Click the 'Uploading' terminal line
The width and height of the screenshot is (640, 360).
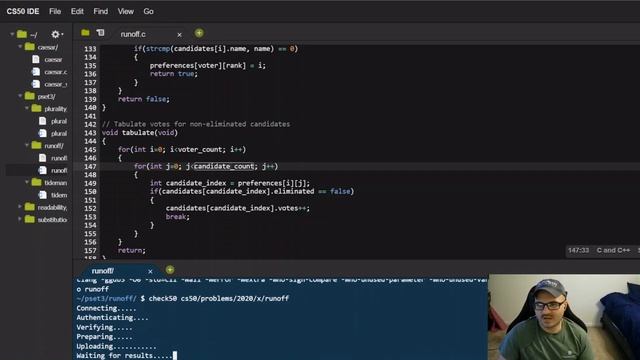click(x=116, y=346)
